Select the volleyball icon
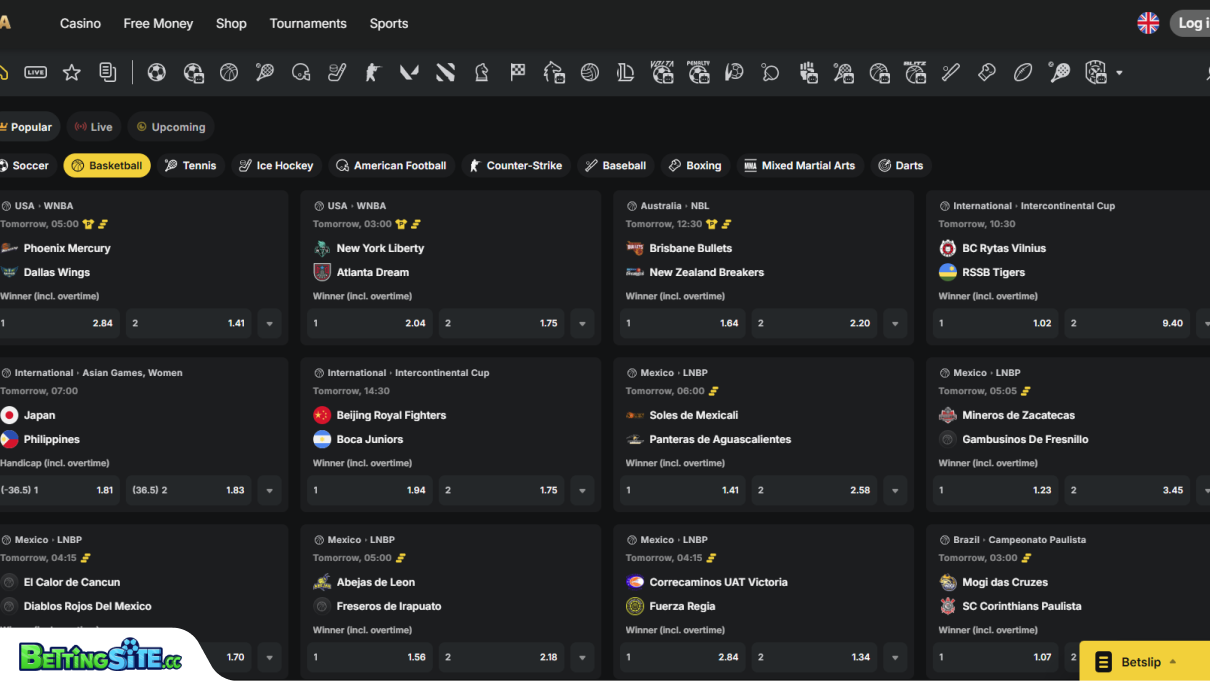1210x681 pixels. tap(590, 72)
